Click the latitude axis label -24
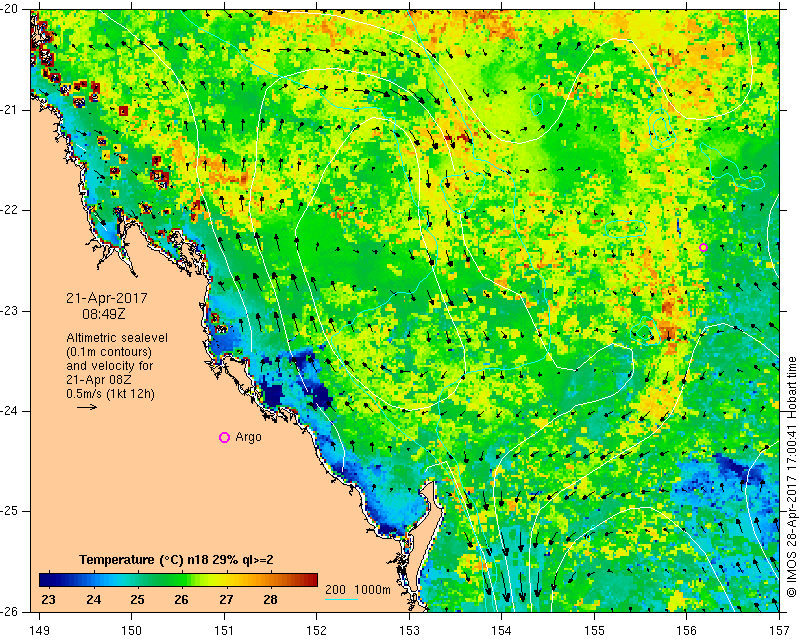This screenshot has height=640, width=800. tap(10, 411)
